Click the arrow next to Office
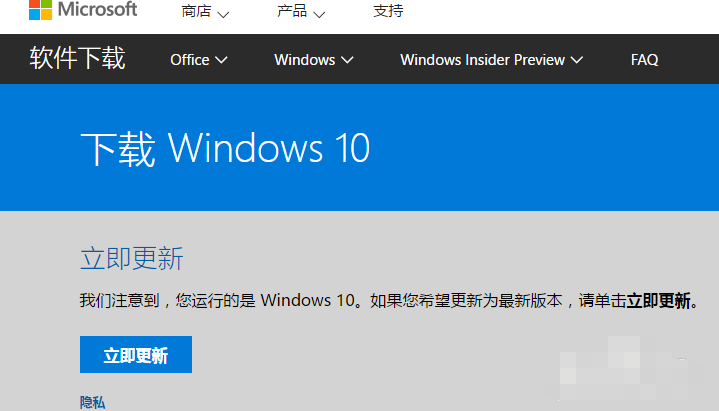This screenshot has width=719, height=411. point(221,60)
